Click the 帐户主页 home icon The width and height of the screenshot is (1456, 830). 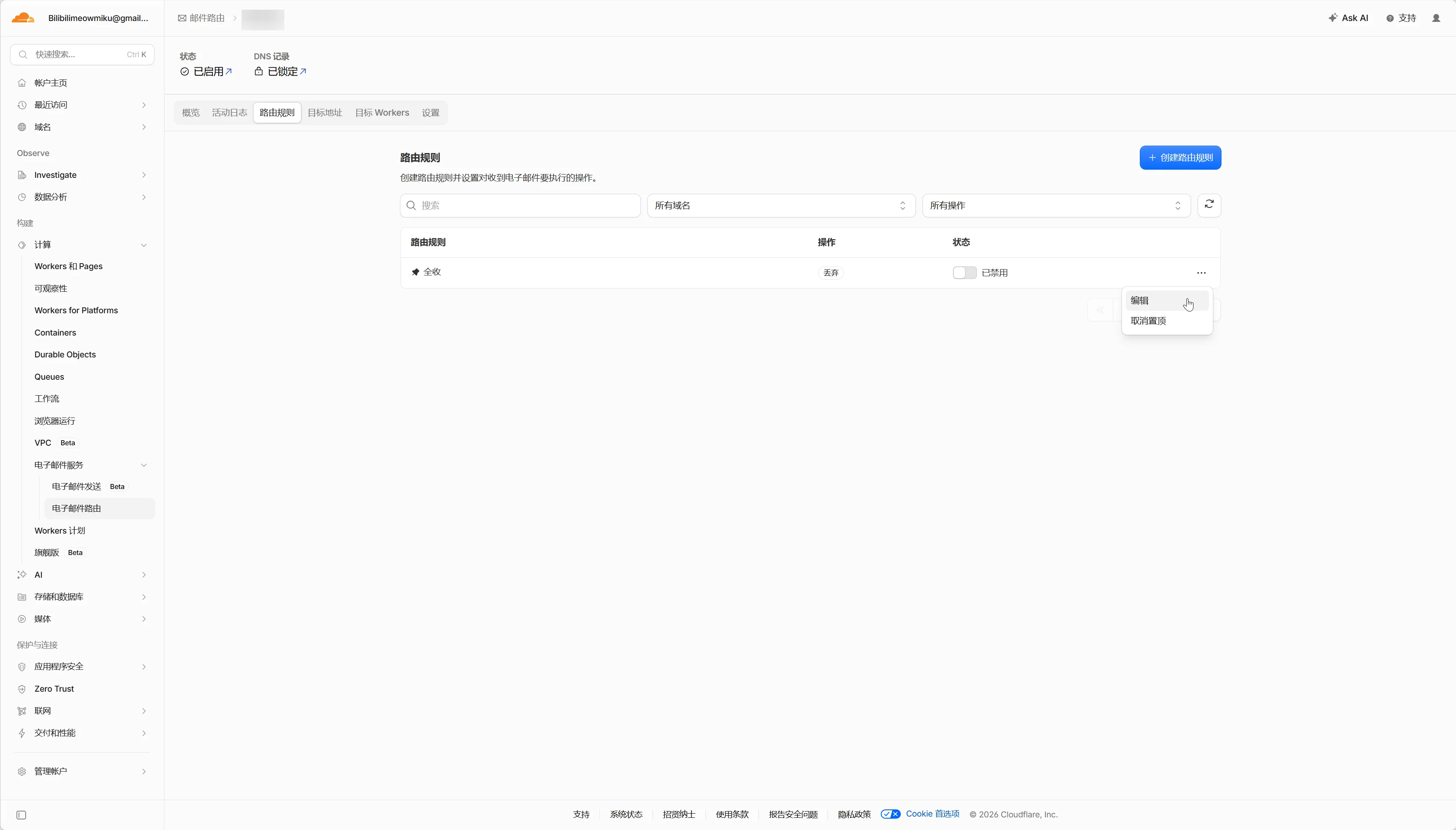(22, 83)
